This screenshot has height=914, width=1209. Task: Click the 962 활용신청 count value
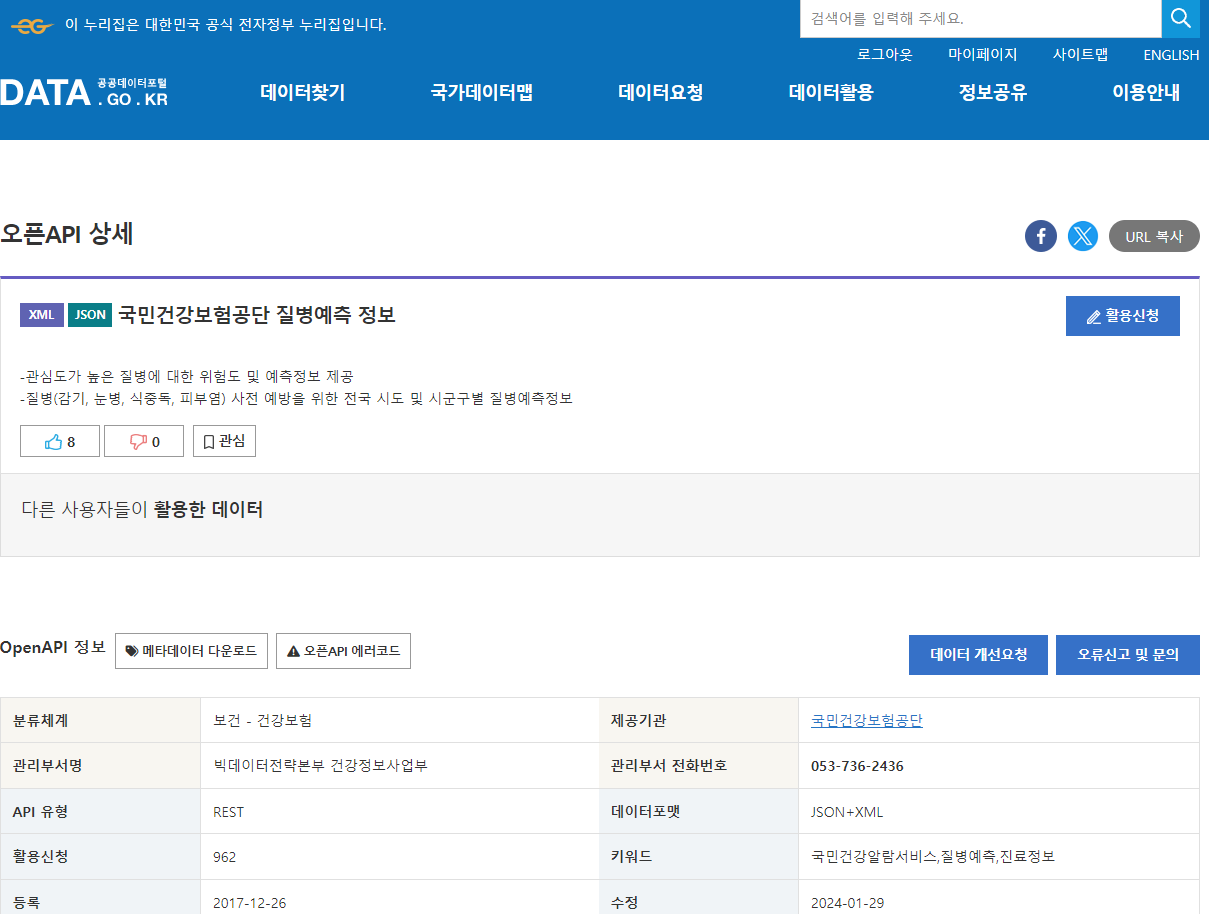[x=225, y=857]
